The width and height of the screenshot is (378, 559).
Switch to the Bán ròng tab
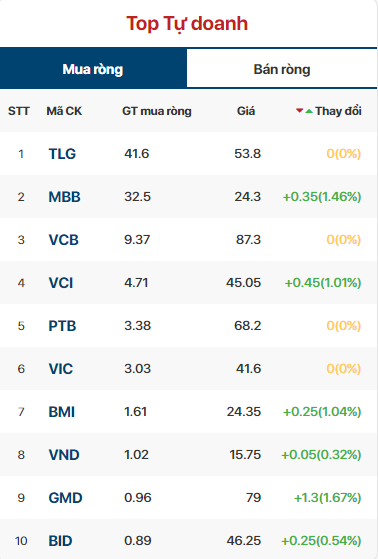point(282,69)
